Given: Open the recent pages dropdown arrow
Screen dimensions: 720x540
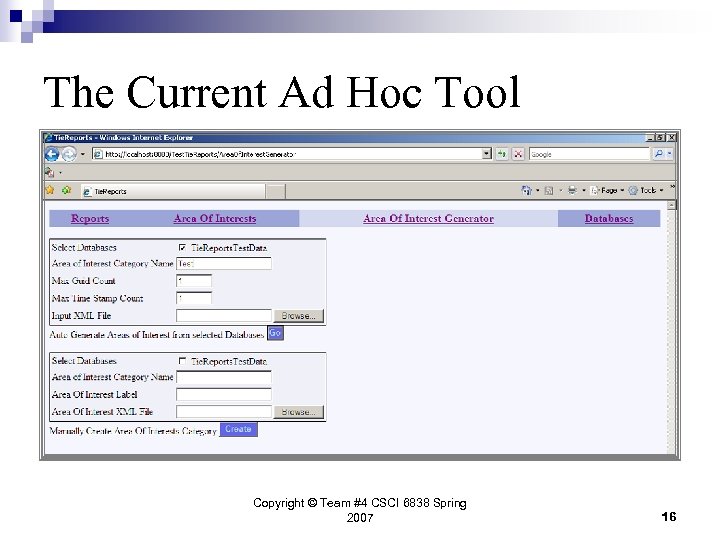Looking at the screenshot, I should click(x=83, y=154).
